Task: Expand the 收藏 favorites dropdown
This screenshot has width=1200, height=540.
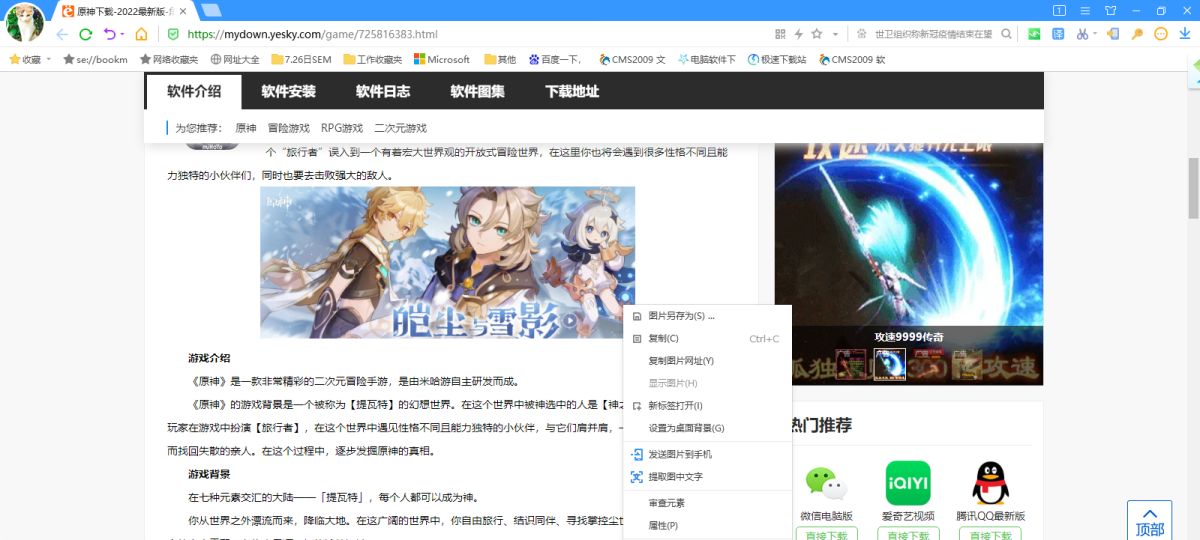Action: click(49, 59)
